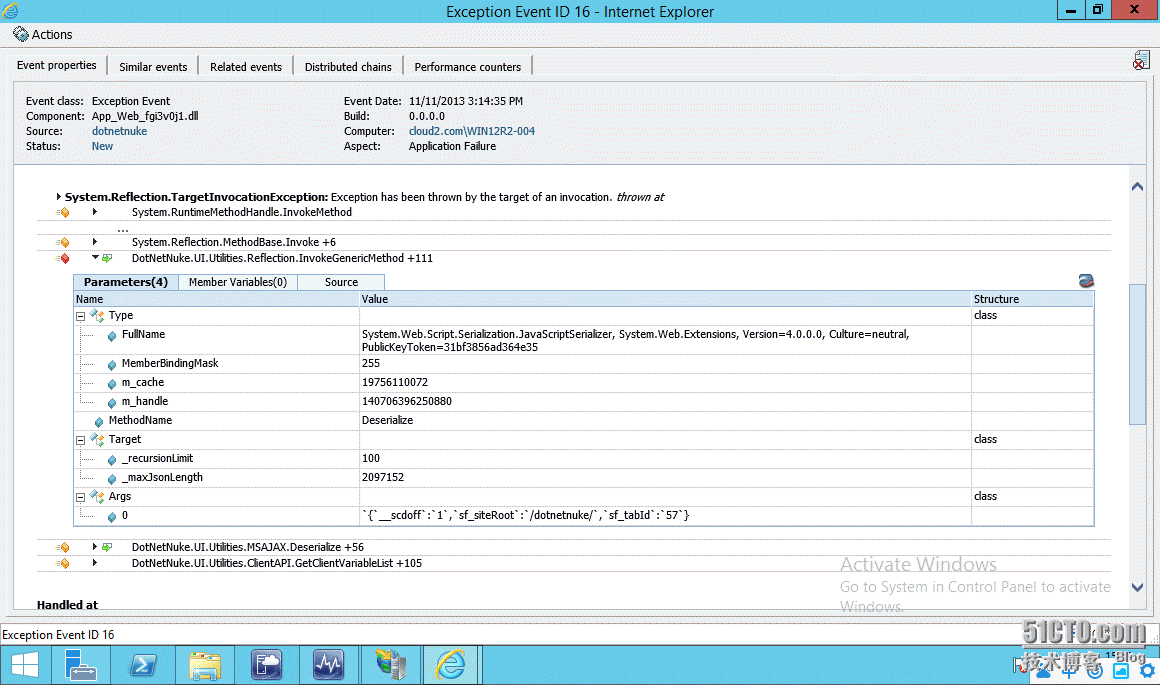Select the Deserialize value cell
1160x685 pixels.
[x=665, y=420]
